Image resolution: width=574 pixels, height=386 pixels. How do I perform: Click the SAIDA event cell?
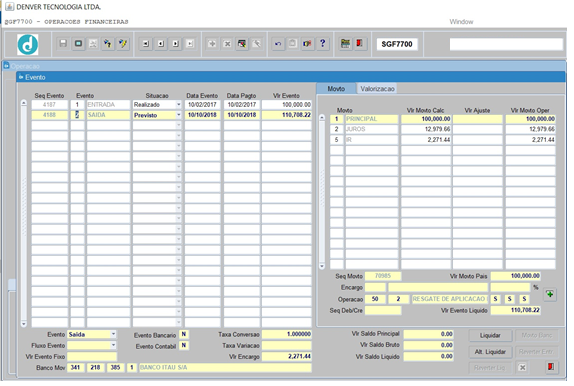(x=108, y=115)
